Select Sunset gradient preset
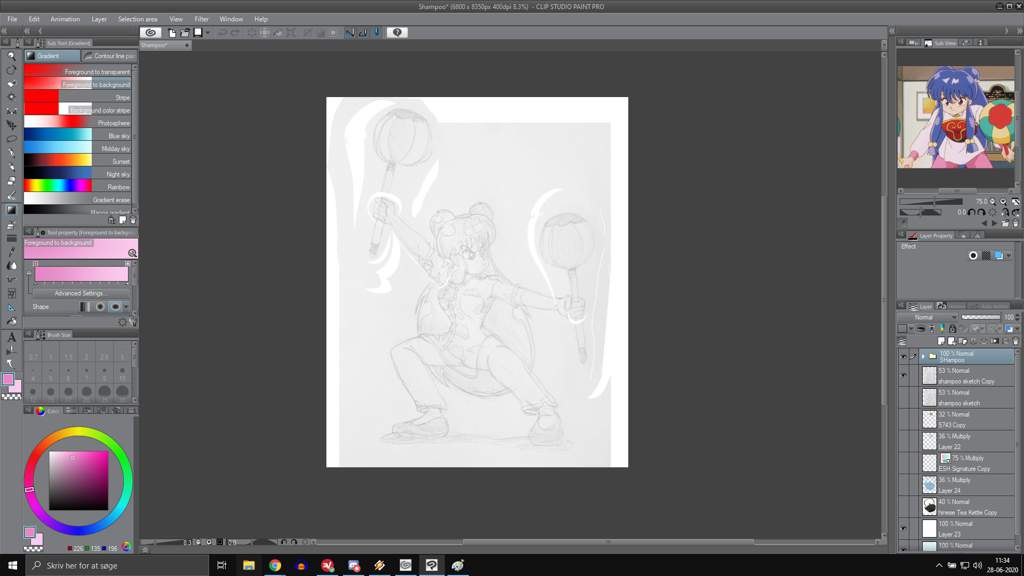This screenshot has height=576, width=1024. click(x=78, y=161)
